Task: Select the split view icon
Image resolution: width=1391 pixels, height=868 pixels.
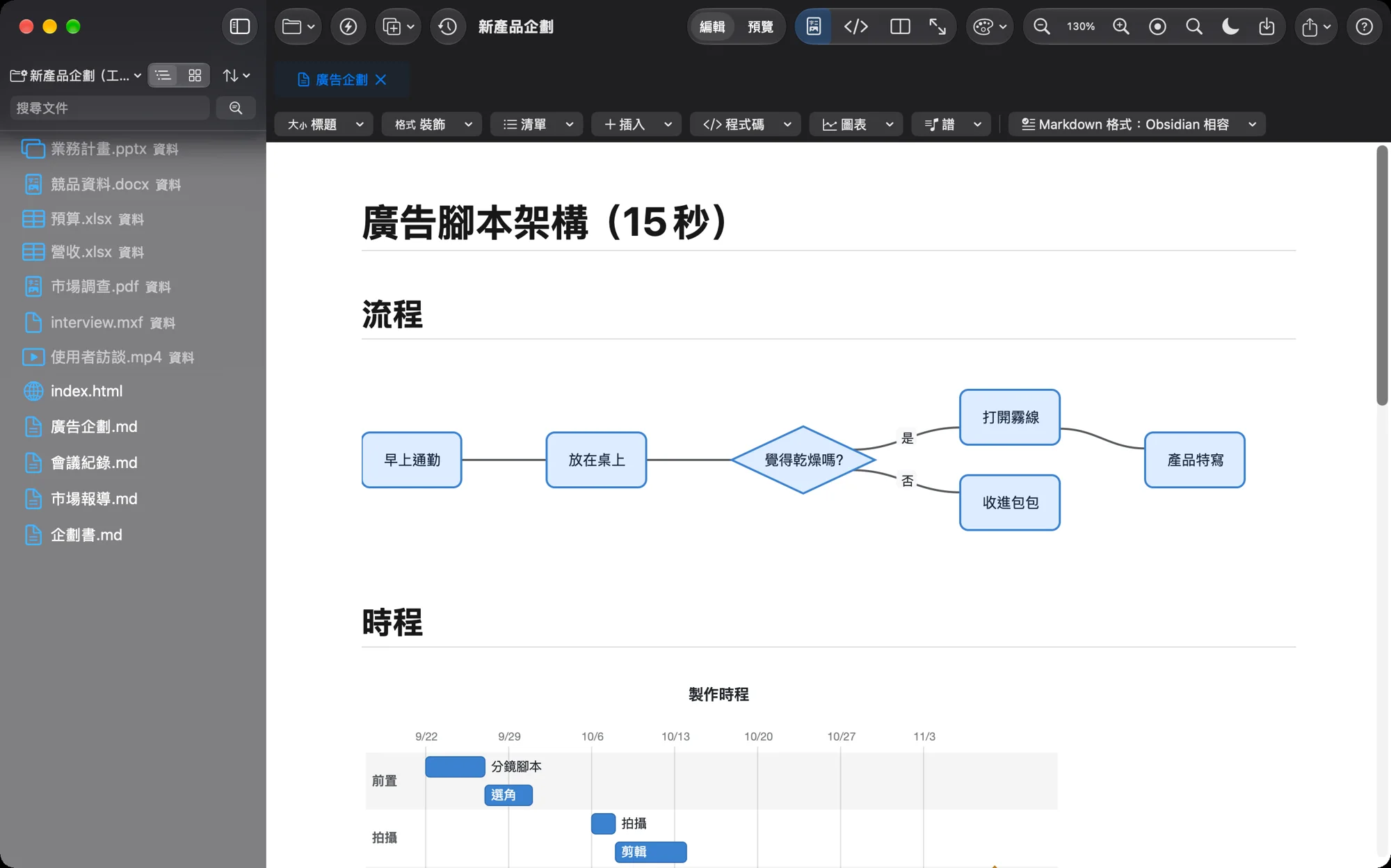Action: (900, 26)
